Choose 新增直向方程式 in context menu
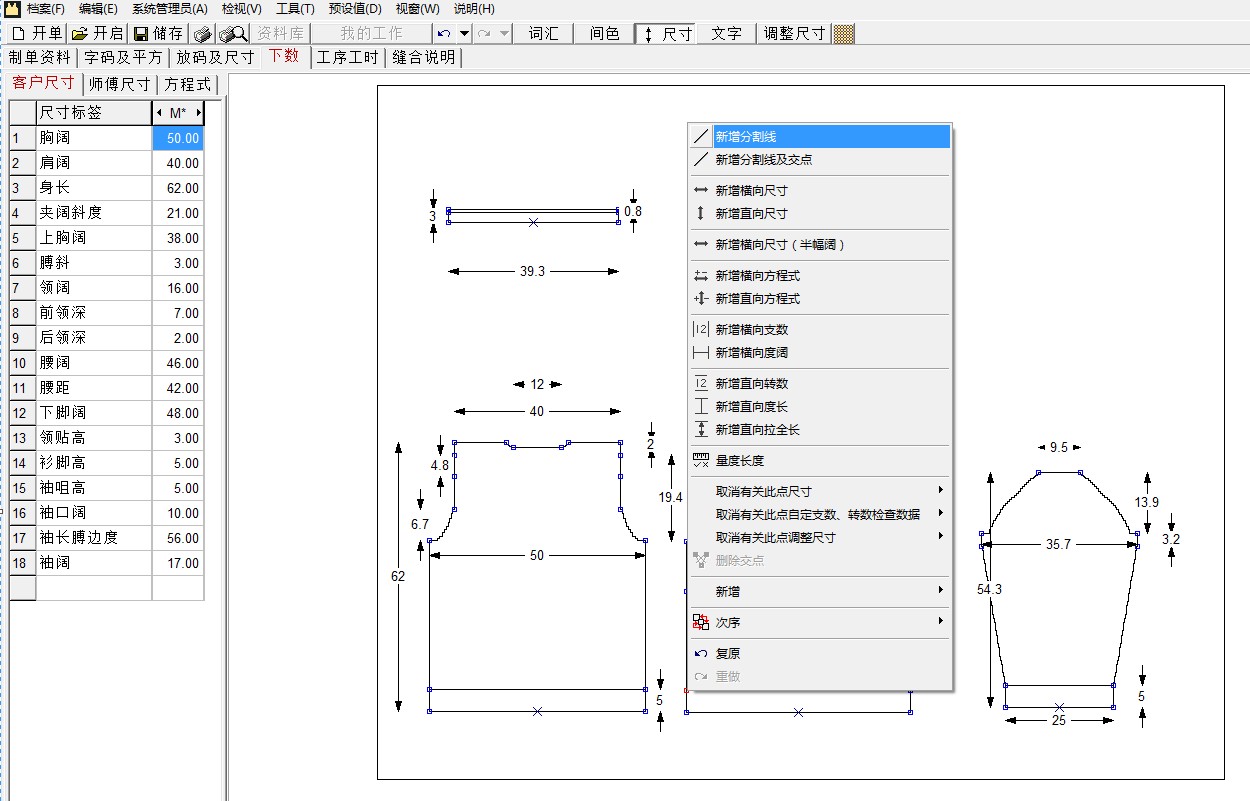Screen dimensions: 1250x801 pyautogui.click(x=820, y=298)
